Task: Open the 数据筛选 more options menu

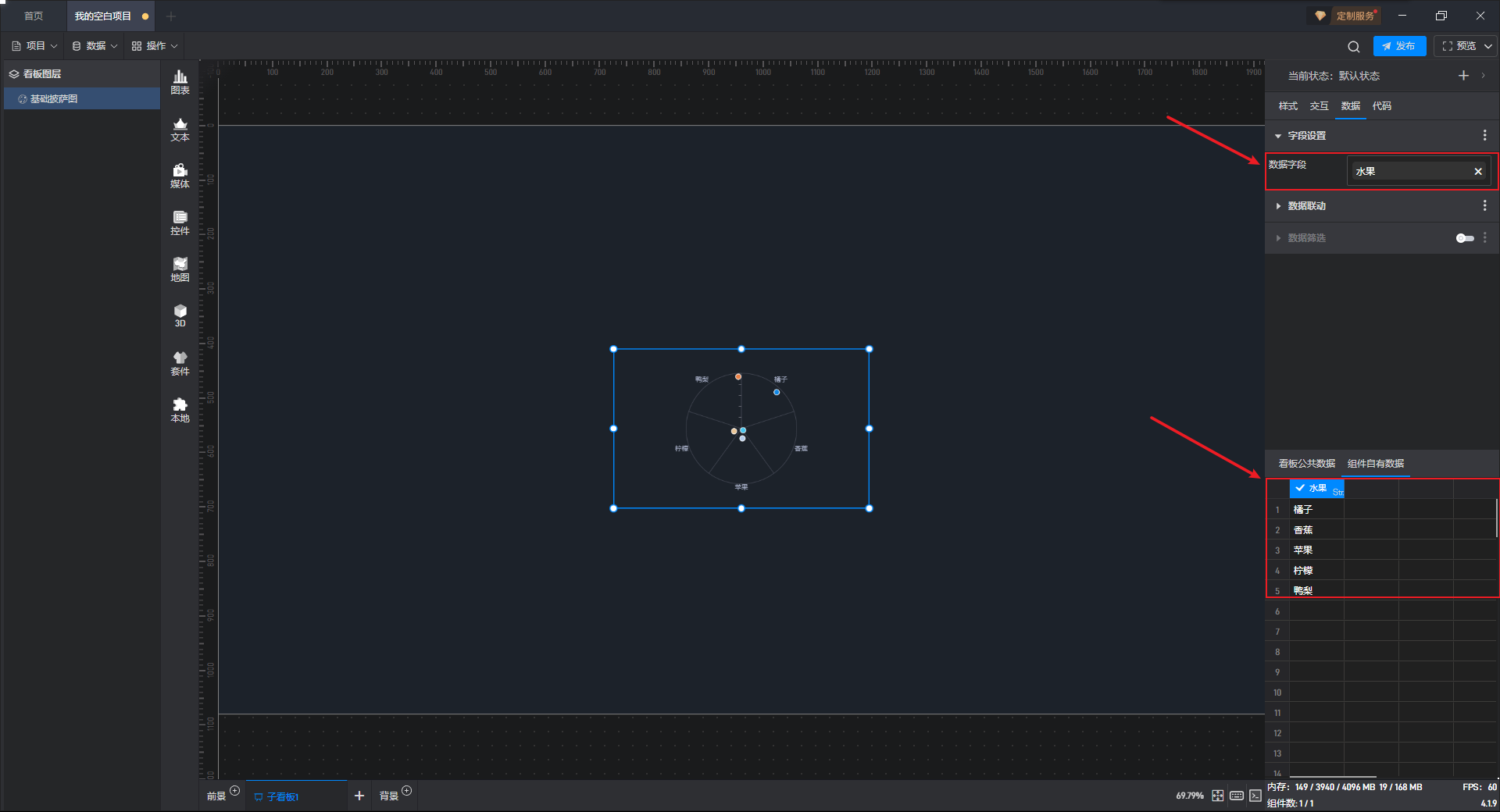Action: pos(1484,237)
